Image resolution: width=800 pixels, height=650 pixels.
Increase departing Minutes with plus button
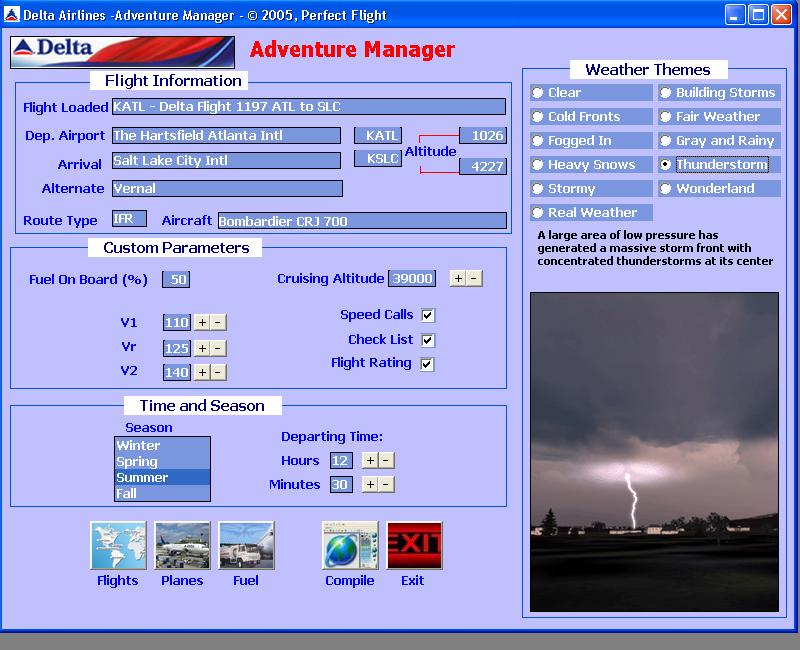coord(370,484)
